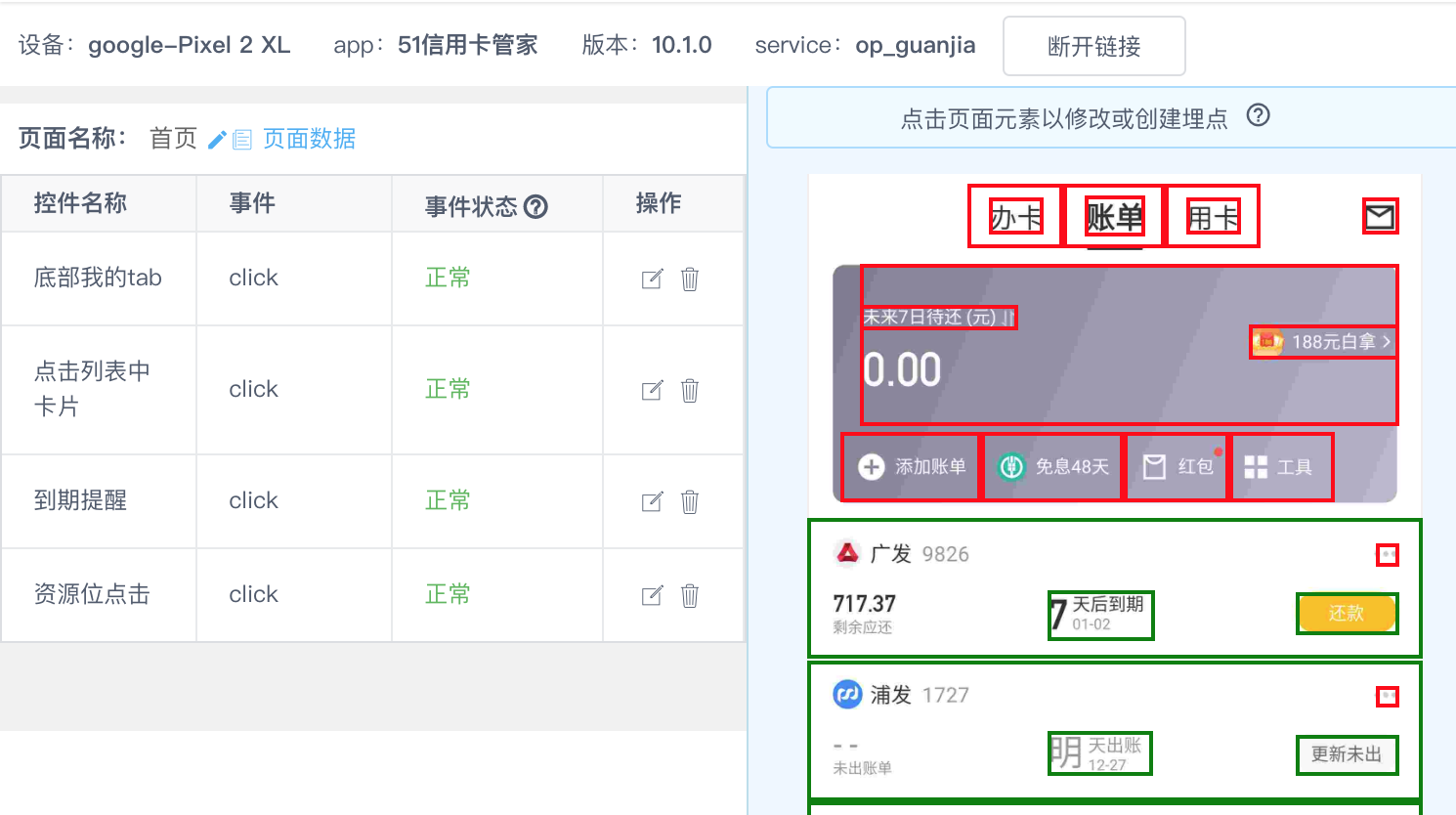
Task: Click the device name google-Pixel 2 XL
Action: tap(189, 45)
